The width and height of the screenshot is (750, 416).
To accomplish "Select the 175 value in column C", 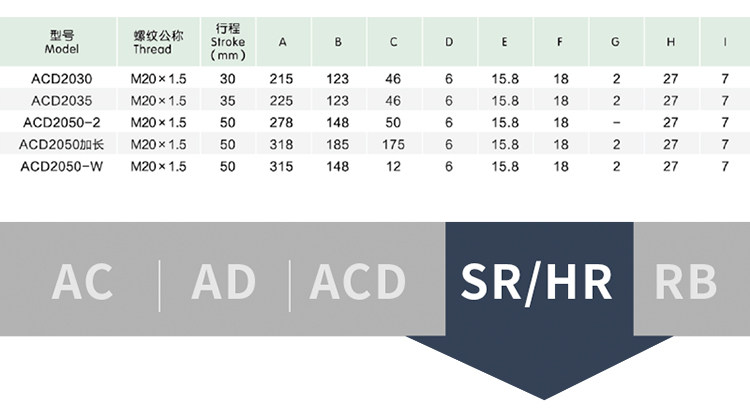I will (x=394, y=144).
